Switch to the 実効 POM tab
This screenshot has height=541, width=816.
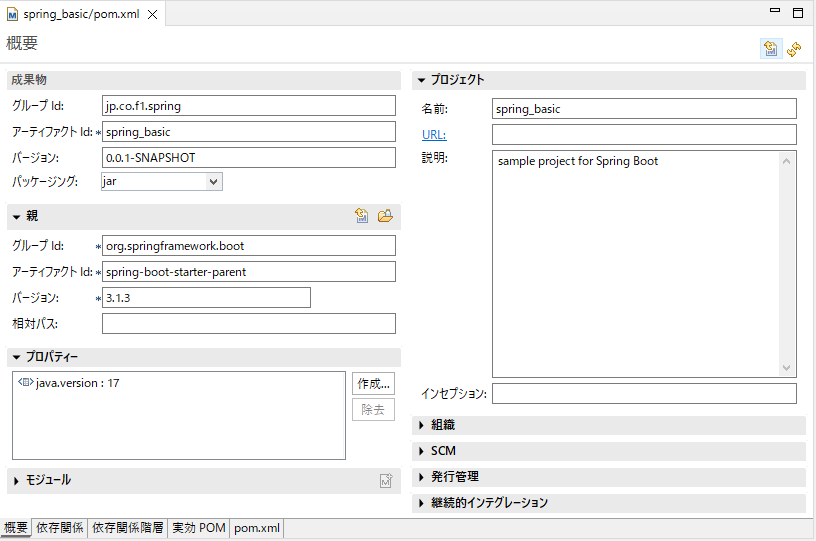coord(198,528)
